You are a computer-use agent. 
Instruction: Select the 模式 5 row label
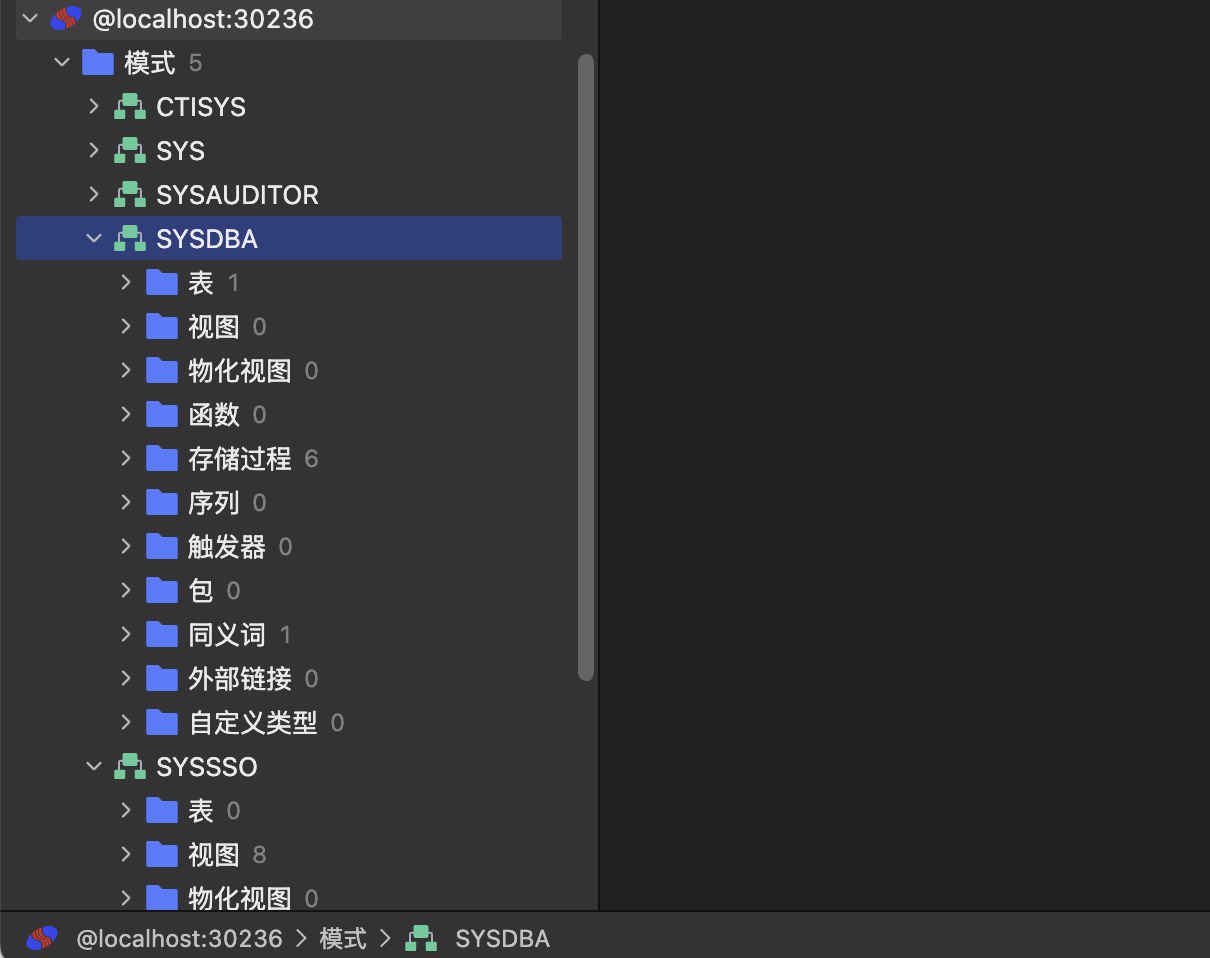coord(150,63)
